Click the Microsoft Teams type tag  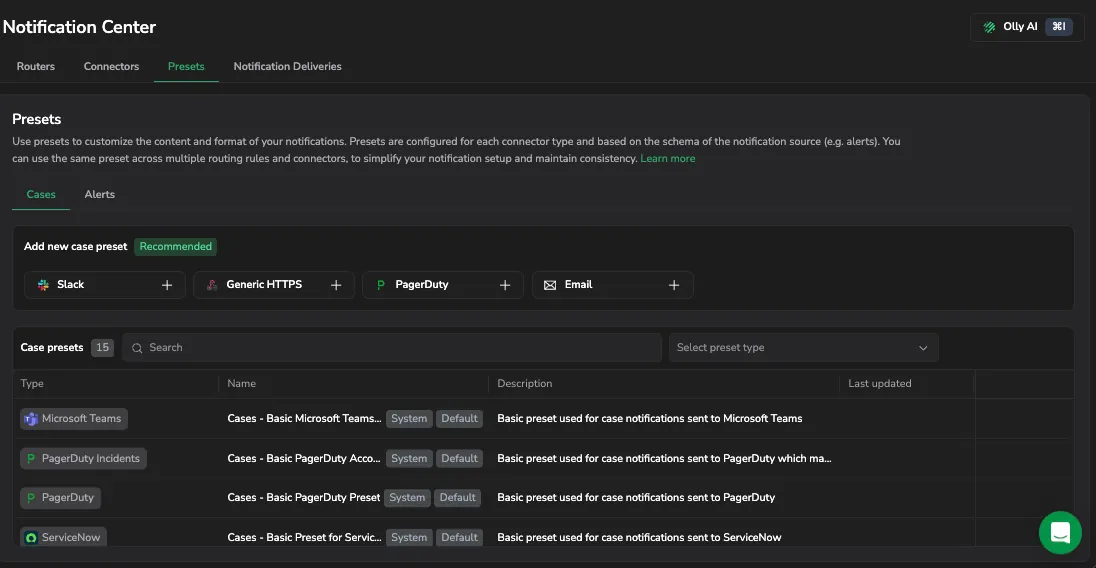pyautogui.click(x=74, y=418)
